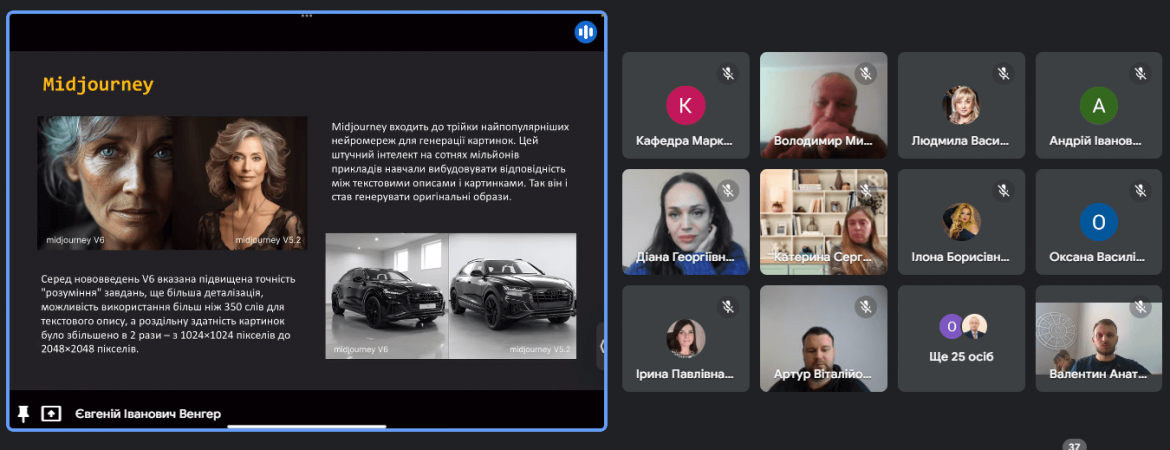Click the screen-share icon beside Євгеній Іванович Венгер
Image resolution: width=1170 pixels, height=450 pixels.
[x=51, y=413]
